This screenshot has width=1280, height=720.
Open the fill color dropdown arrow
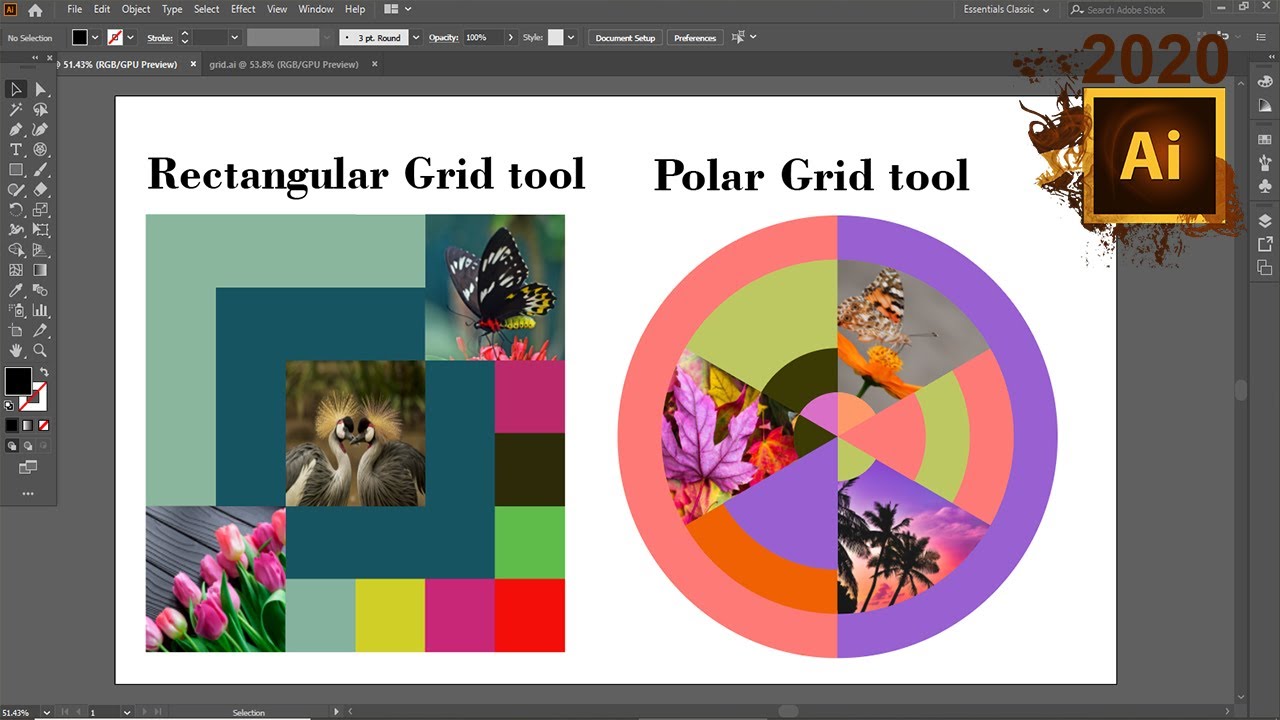pos(95,37)
